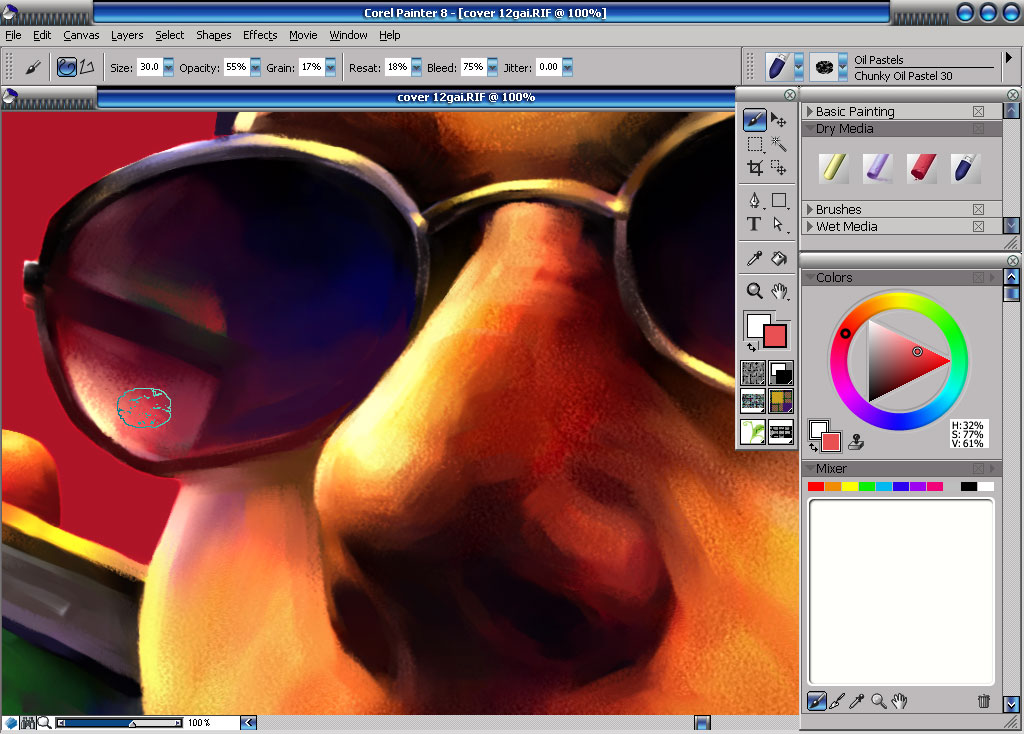This screenshot has height=734, width=1024.
Task: Toggle Straight Line Strokes mode
Action: click(88, 67)
